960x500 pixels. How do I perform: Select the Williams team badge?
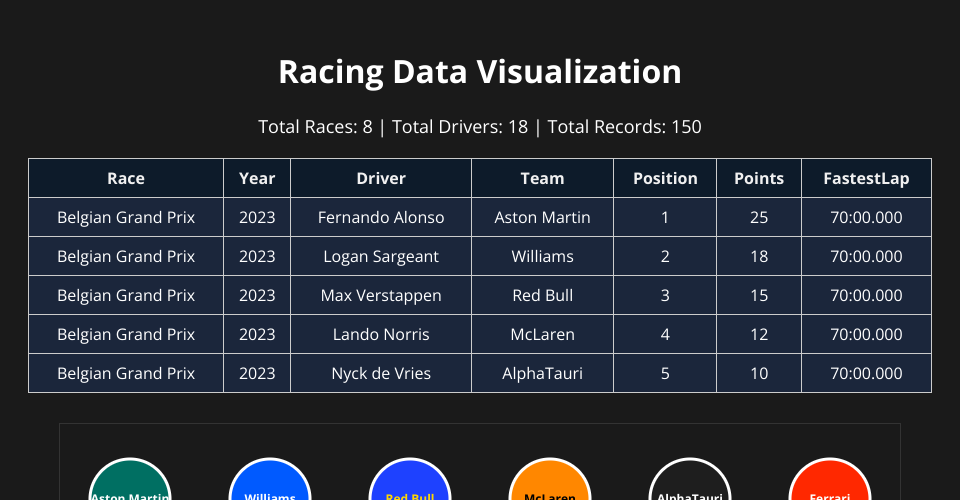(x=270, y=482)
